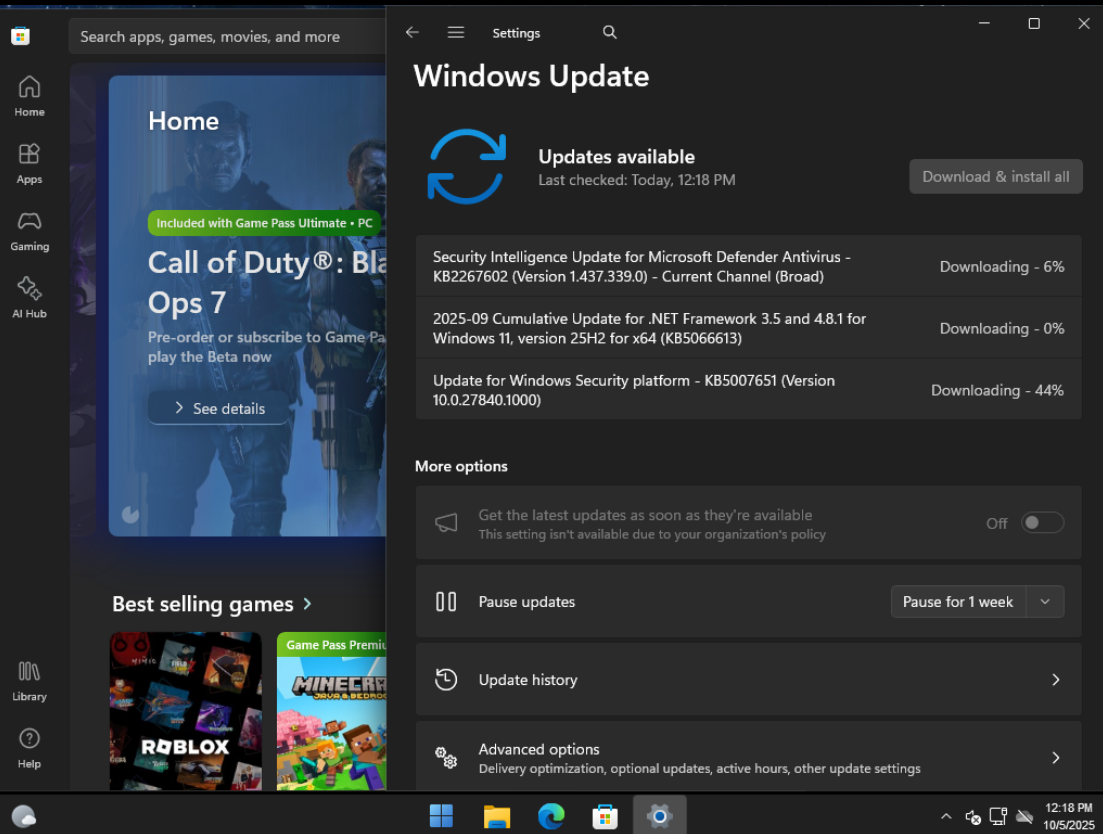Click the Microsoft Store search box

227,37
